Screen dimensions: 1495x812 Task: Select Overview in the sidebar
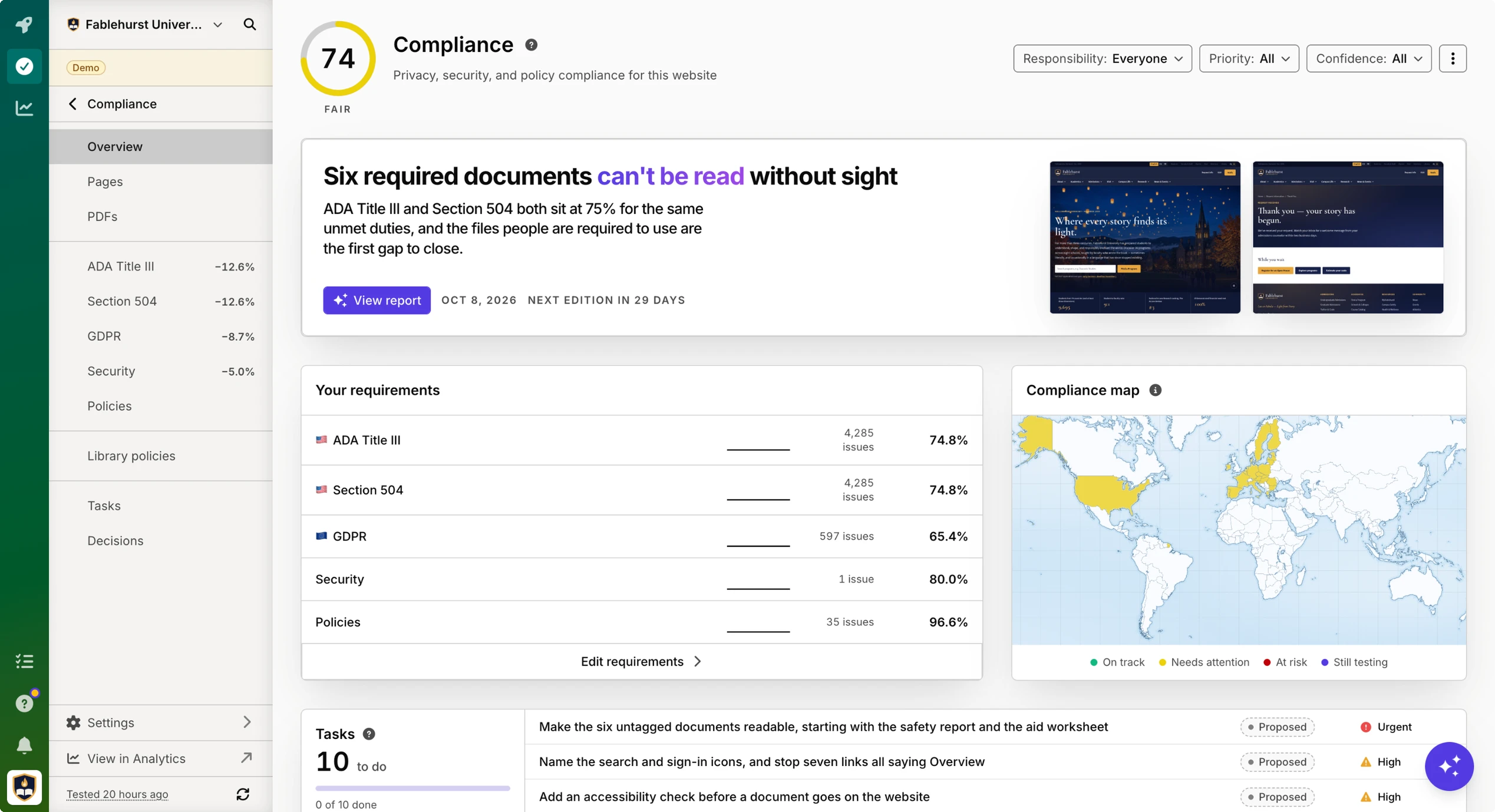point(160,147)
